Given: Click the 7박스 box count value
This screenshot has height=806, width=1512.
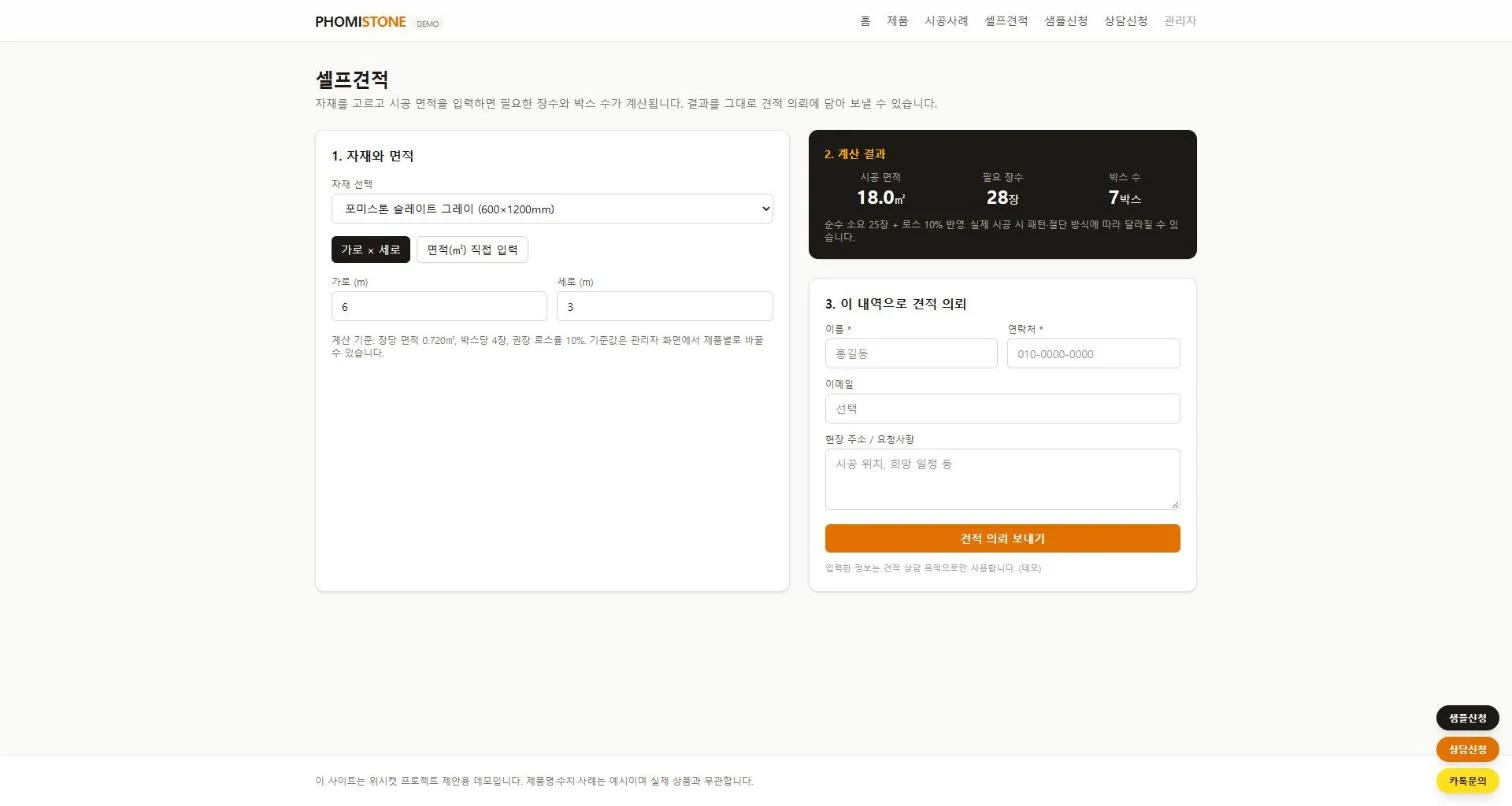Looking at the screenshot, I should 1124,198.
